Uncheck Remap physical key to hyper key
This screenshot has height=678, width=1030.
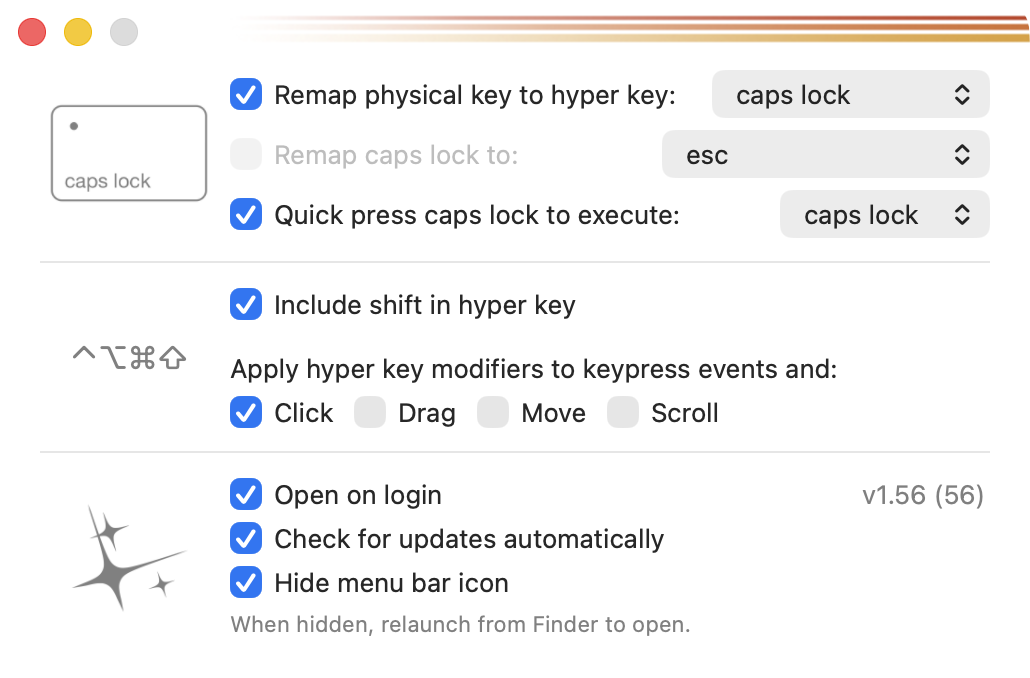[x=246, y=95]
